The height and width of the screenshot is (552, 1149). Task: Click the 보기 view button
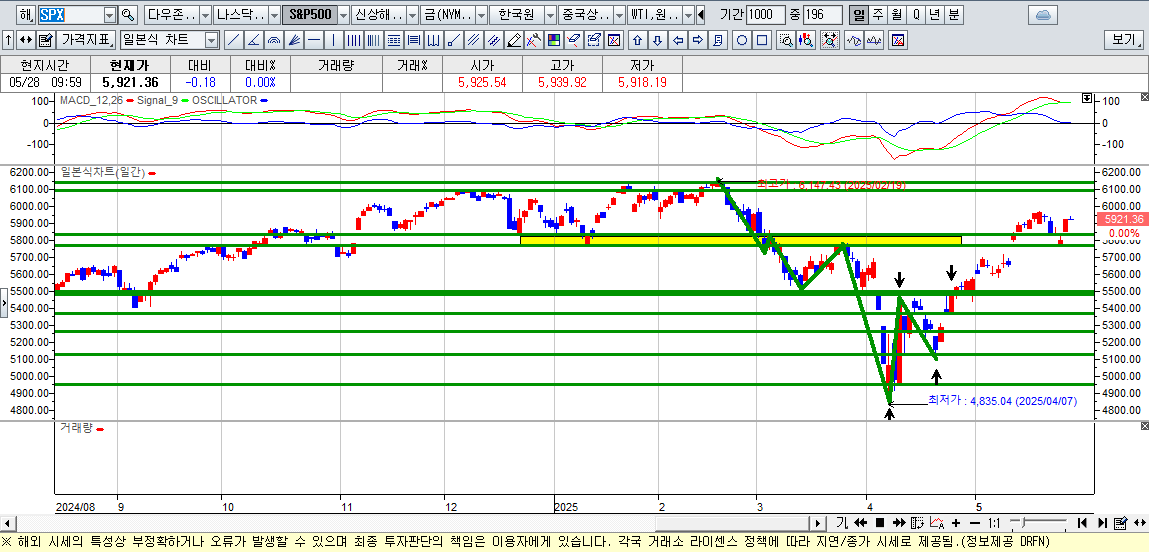[1123, 40]
